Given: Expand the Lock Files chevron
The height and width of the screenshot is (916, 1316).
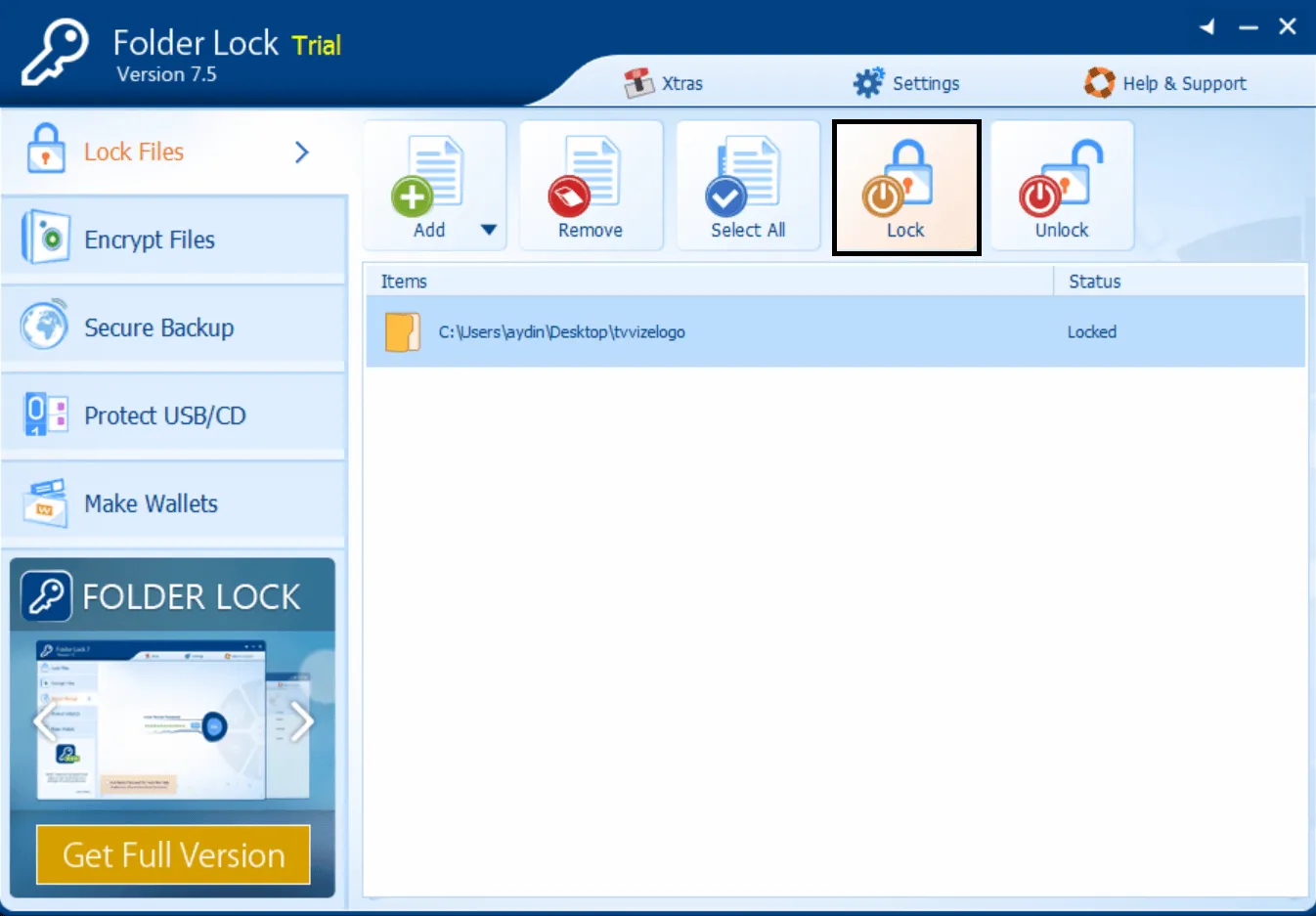Looking at the screenshot, I should (302, 153).
